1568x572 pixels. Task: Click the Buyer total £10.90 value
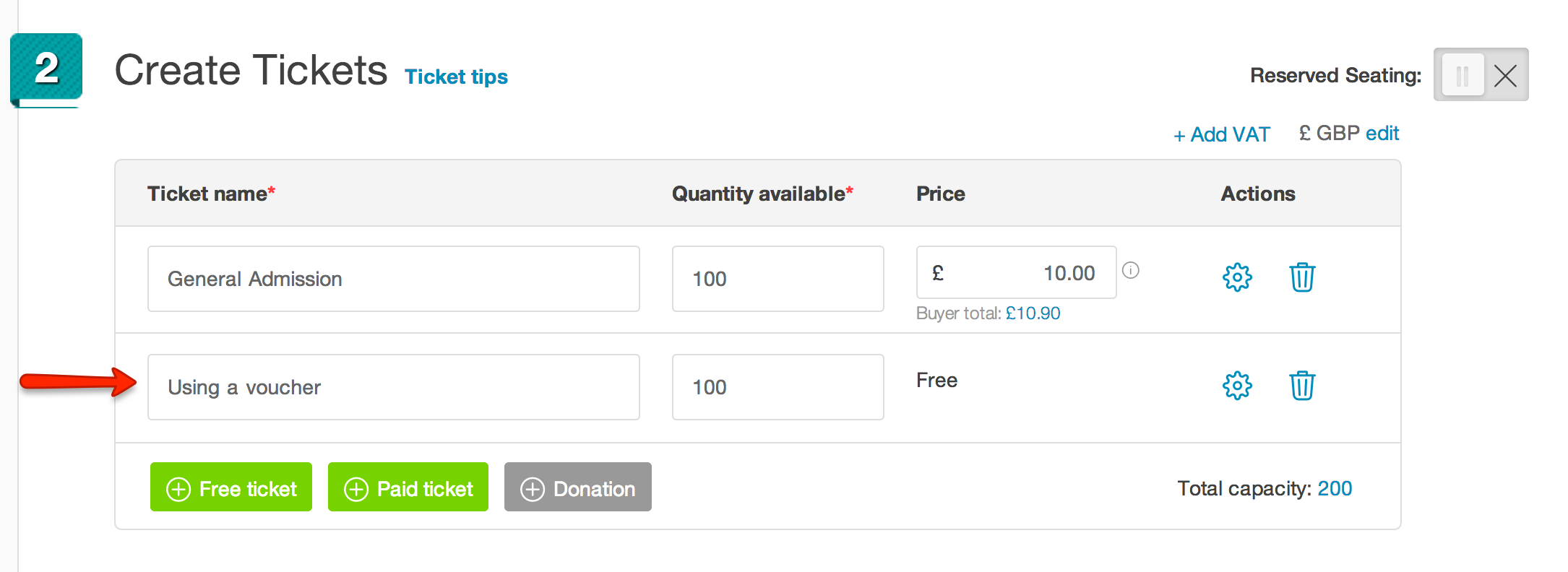[1033, 313]
